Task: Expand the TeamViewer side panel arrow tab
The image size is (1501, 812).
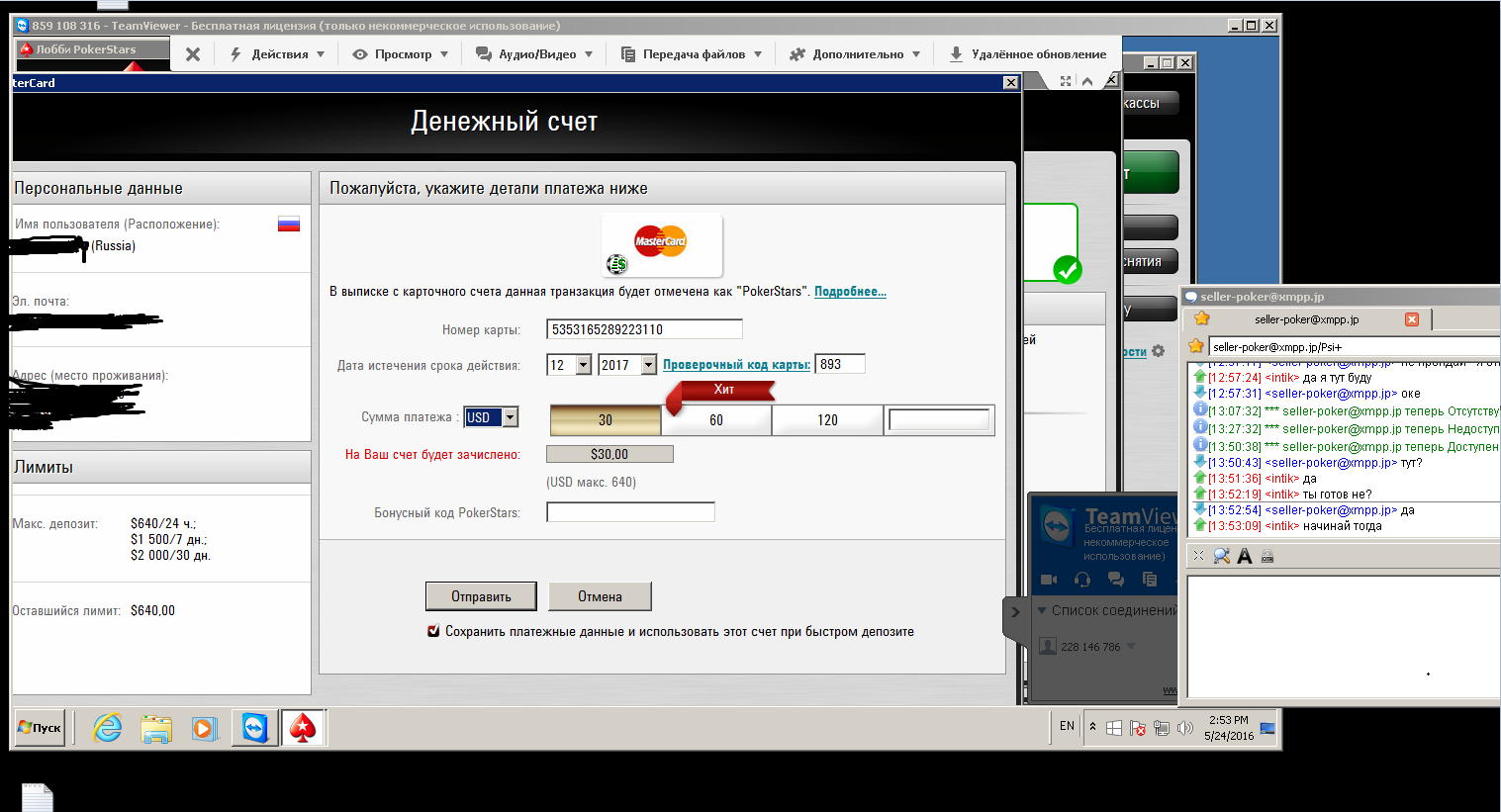Action: [1015, 612]
